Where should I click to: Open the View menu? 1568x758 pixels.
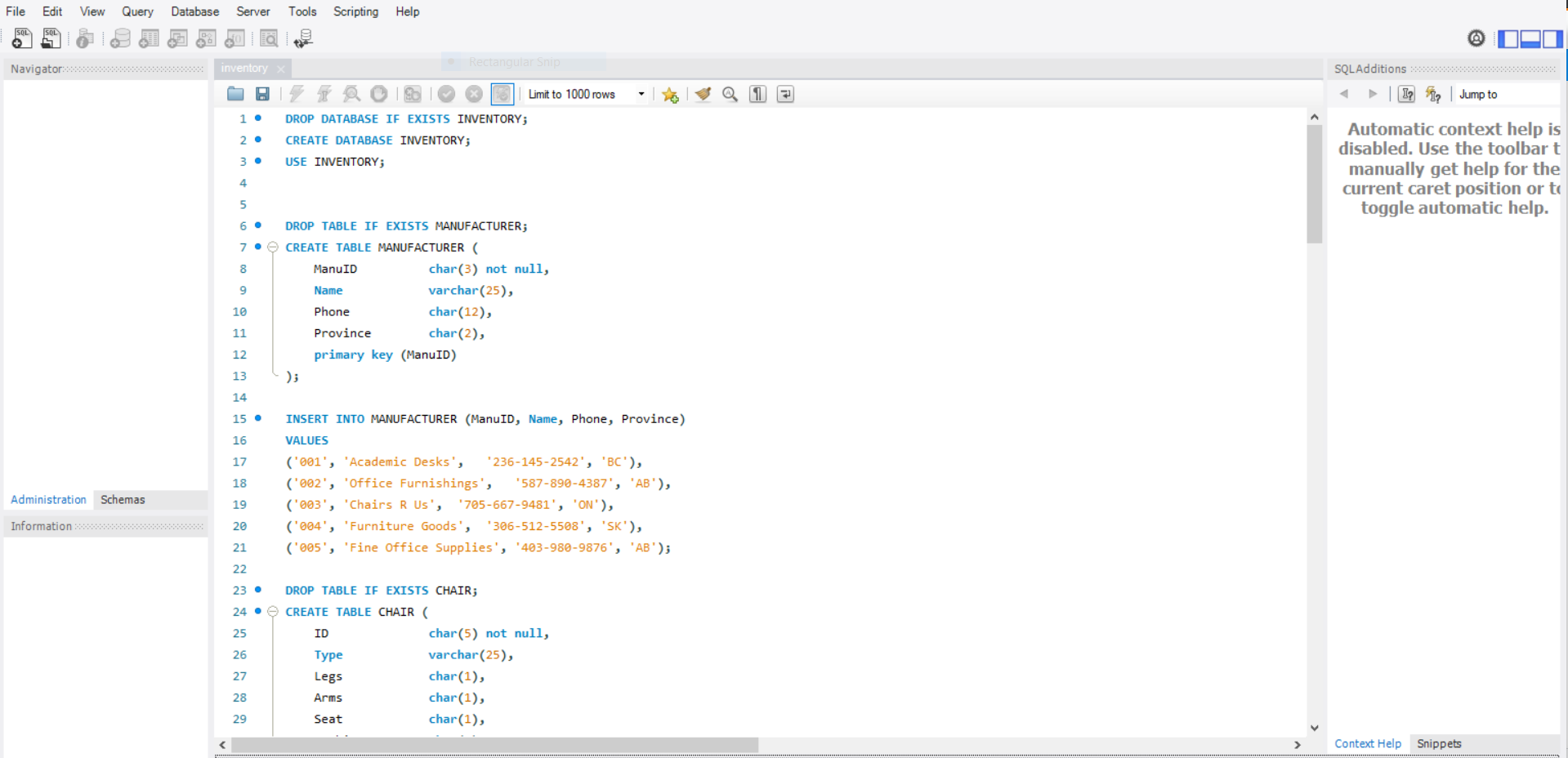(92, 11)
